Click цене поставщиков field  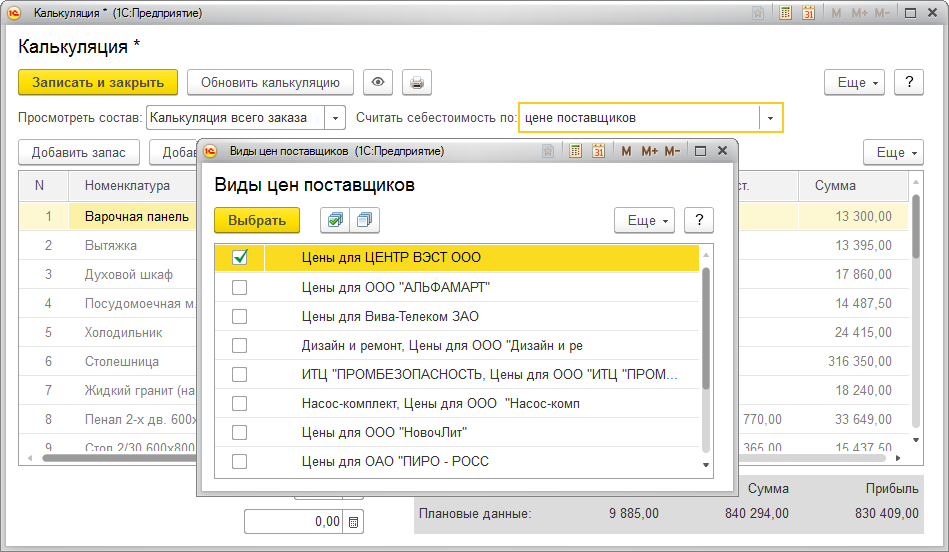pyautogui.click(x=640, y=118)
